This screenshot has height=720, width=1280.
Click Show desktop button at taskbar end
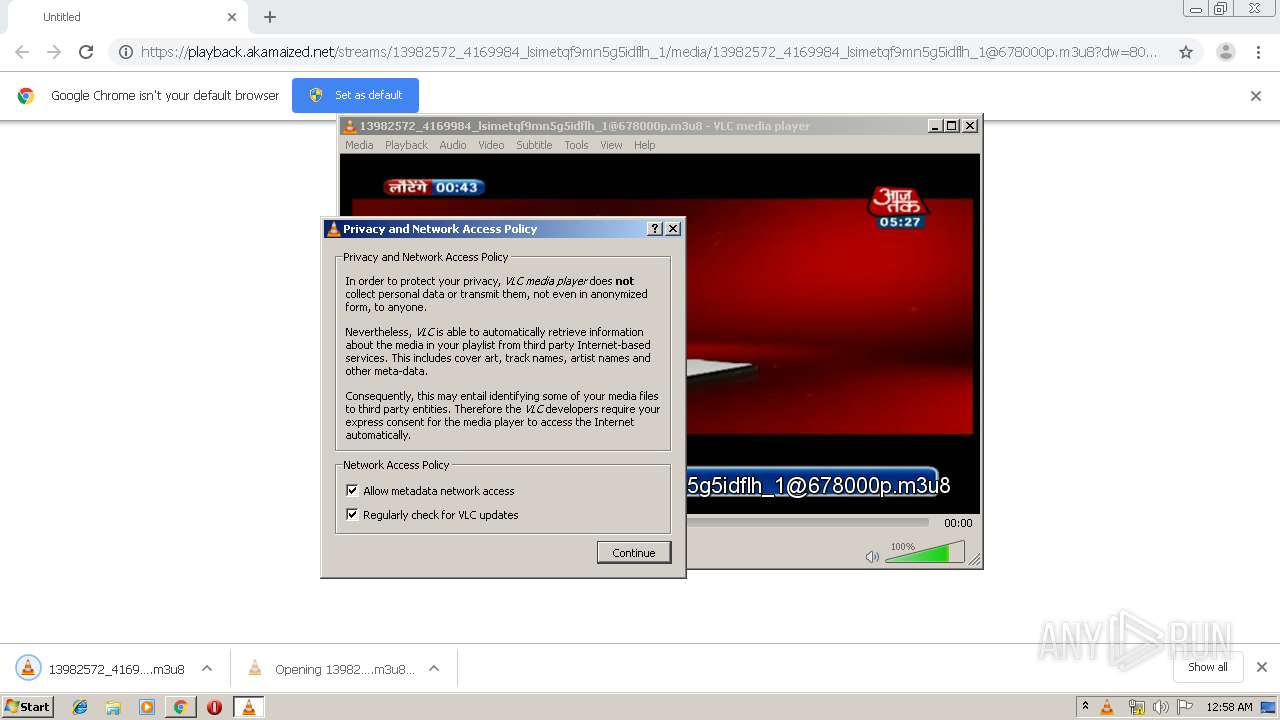[1270, 707]
